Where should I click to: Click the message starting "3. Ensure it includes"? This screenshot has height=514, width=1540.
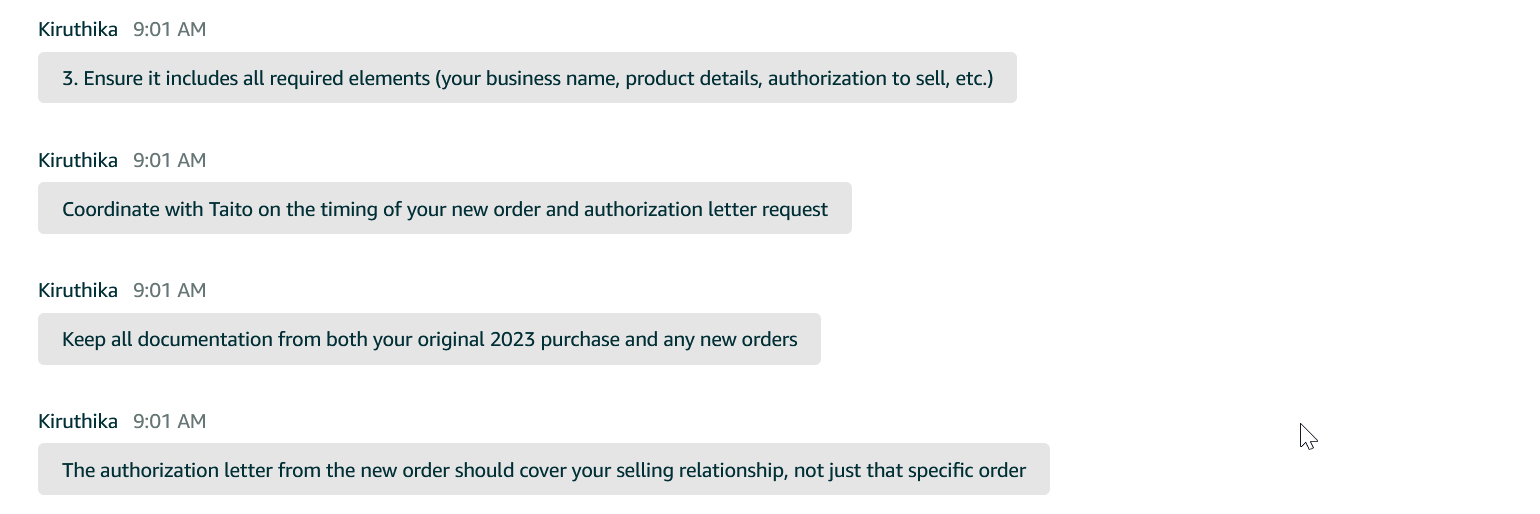[527, 78]
